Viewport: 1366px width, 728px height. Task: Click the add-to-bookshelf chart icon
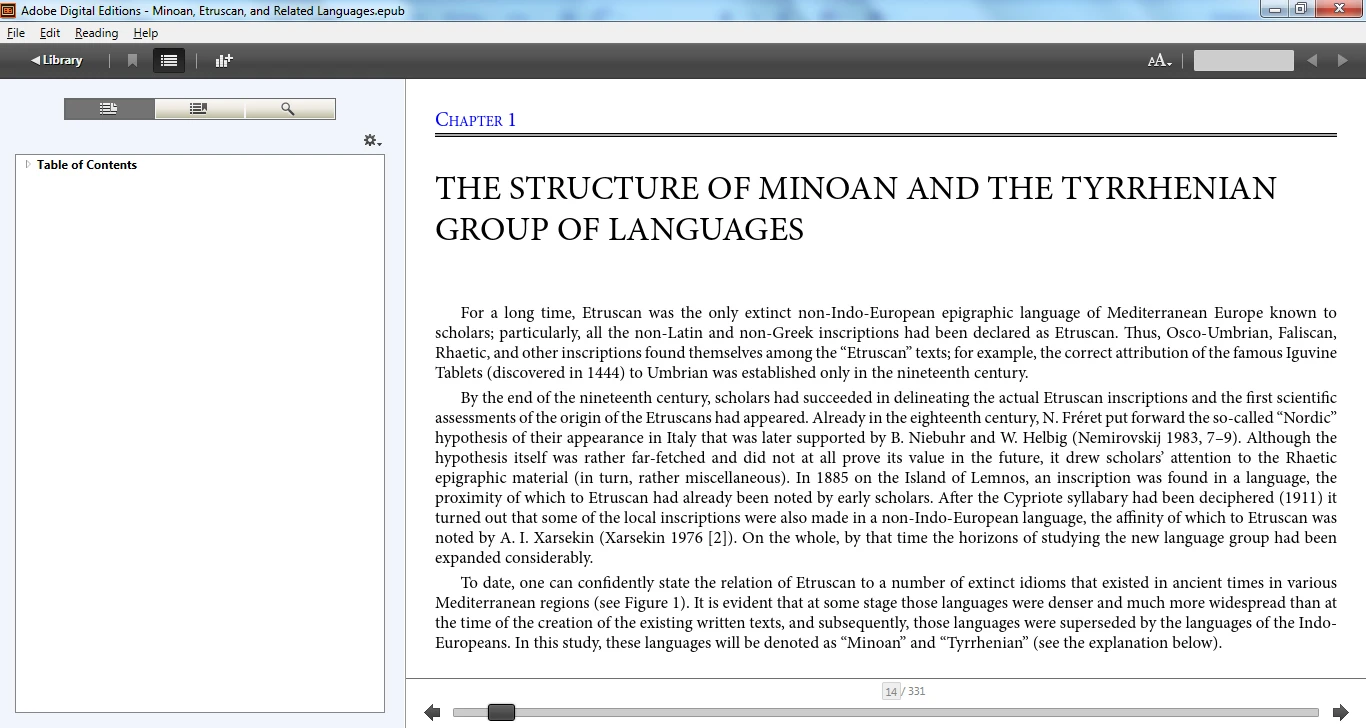click(224, 60)
